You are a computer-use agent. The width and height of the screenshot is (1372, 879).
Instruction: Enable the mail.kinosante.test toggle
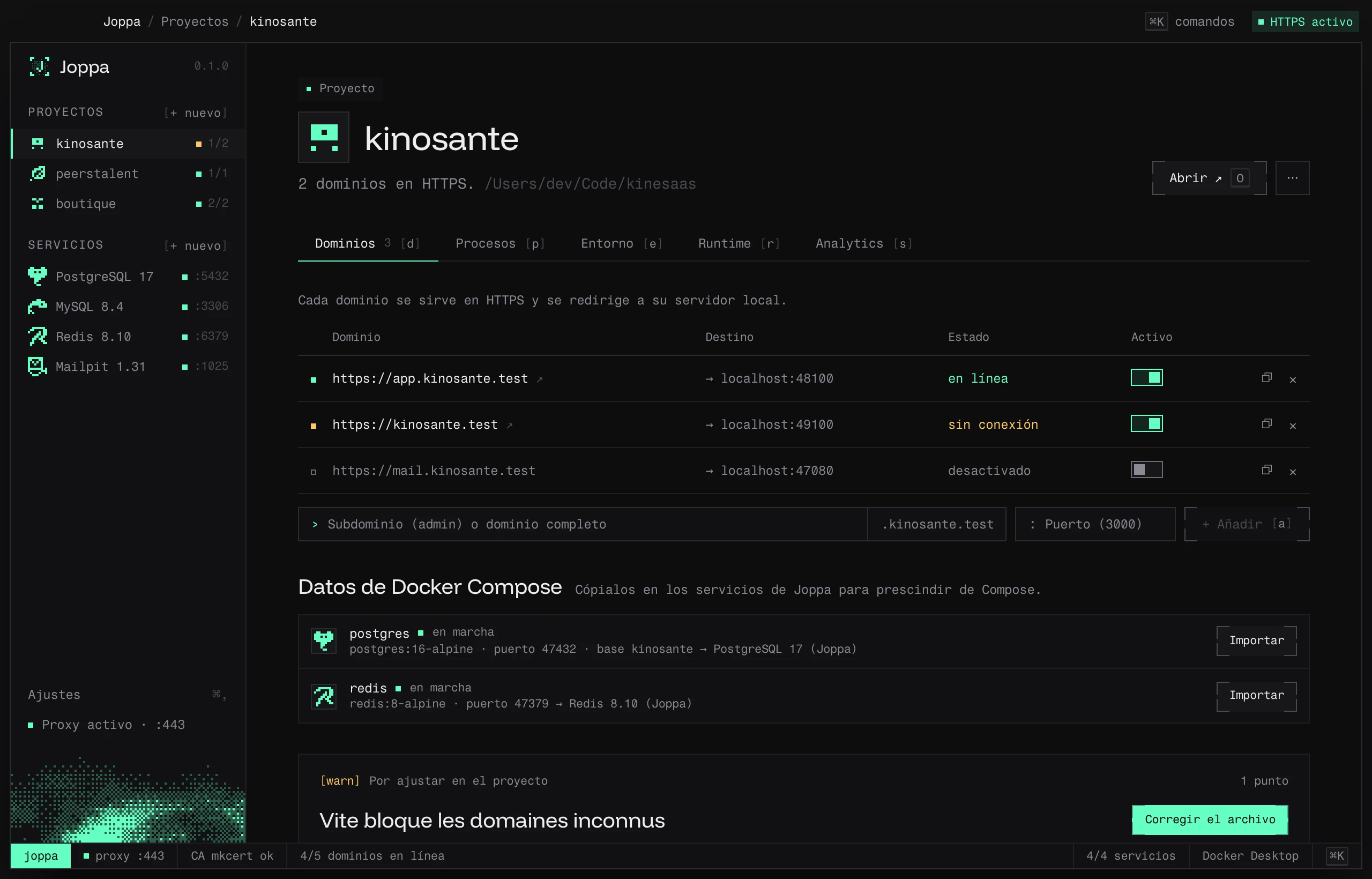(x=1146, y=470)
